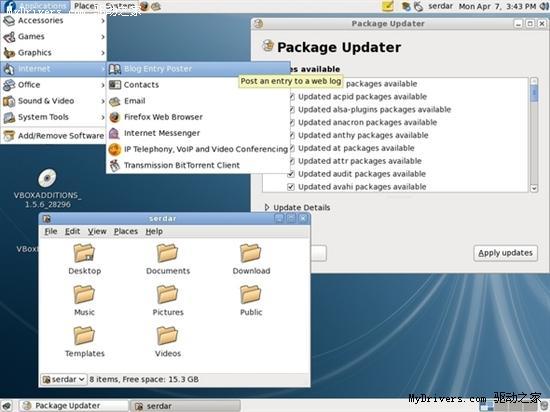Viewport: 550px width, 412px height.
Task: Select the Music folder icon
Action: 84,295
